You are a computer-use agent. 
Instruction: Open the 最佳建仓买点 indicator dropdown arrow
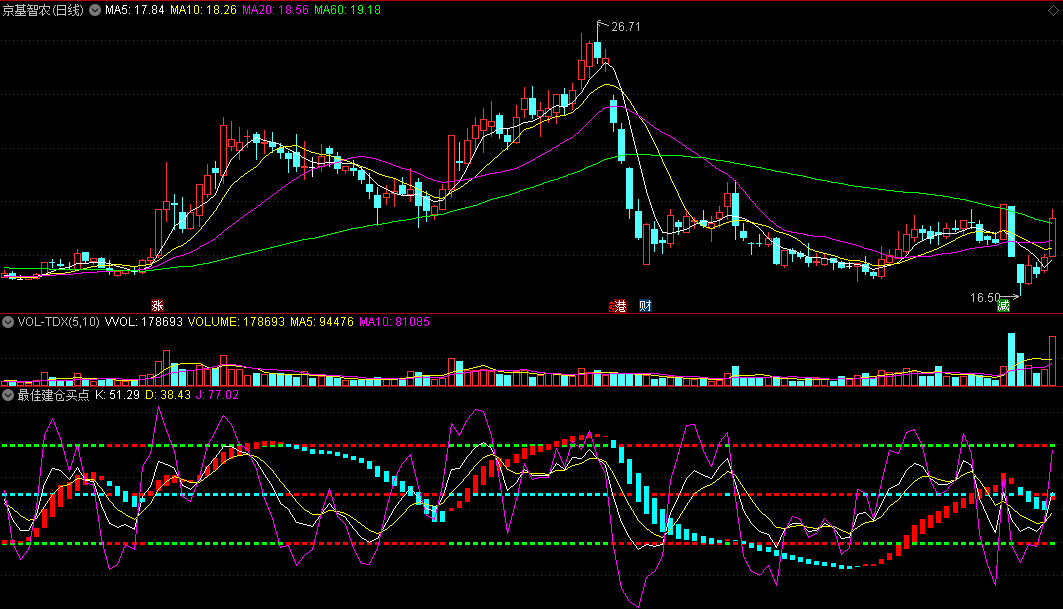pyautogui.click(x=8, y=395)
